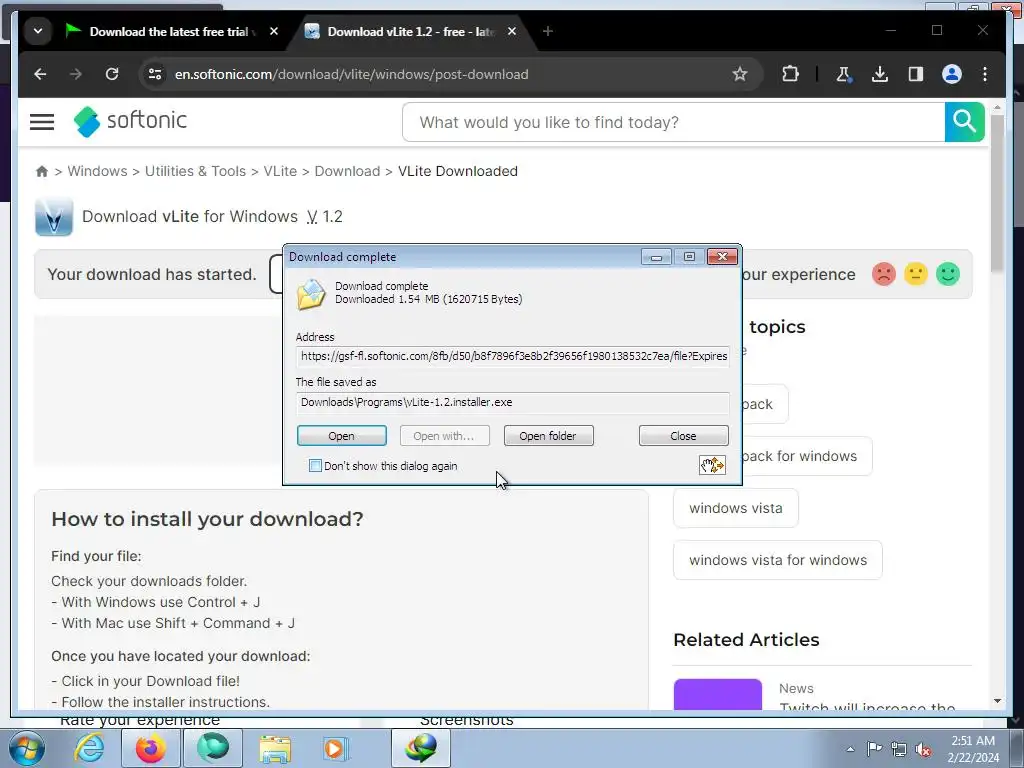Open media player taskbar icon
This screenshot has height=768, width=1024.
tap(336, 748)
